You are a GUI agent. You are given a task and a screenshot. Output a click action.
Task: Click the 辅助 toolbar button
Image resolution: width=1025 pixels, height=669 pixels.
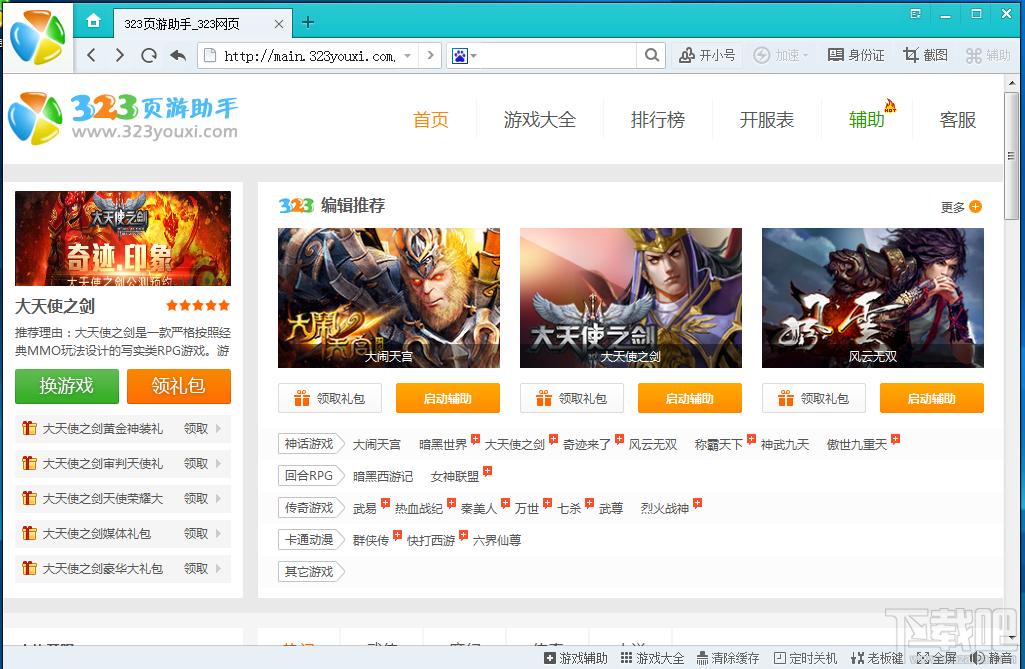pyautogui.click(x=988, y=56)
